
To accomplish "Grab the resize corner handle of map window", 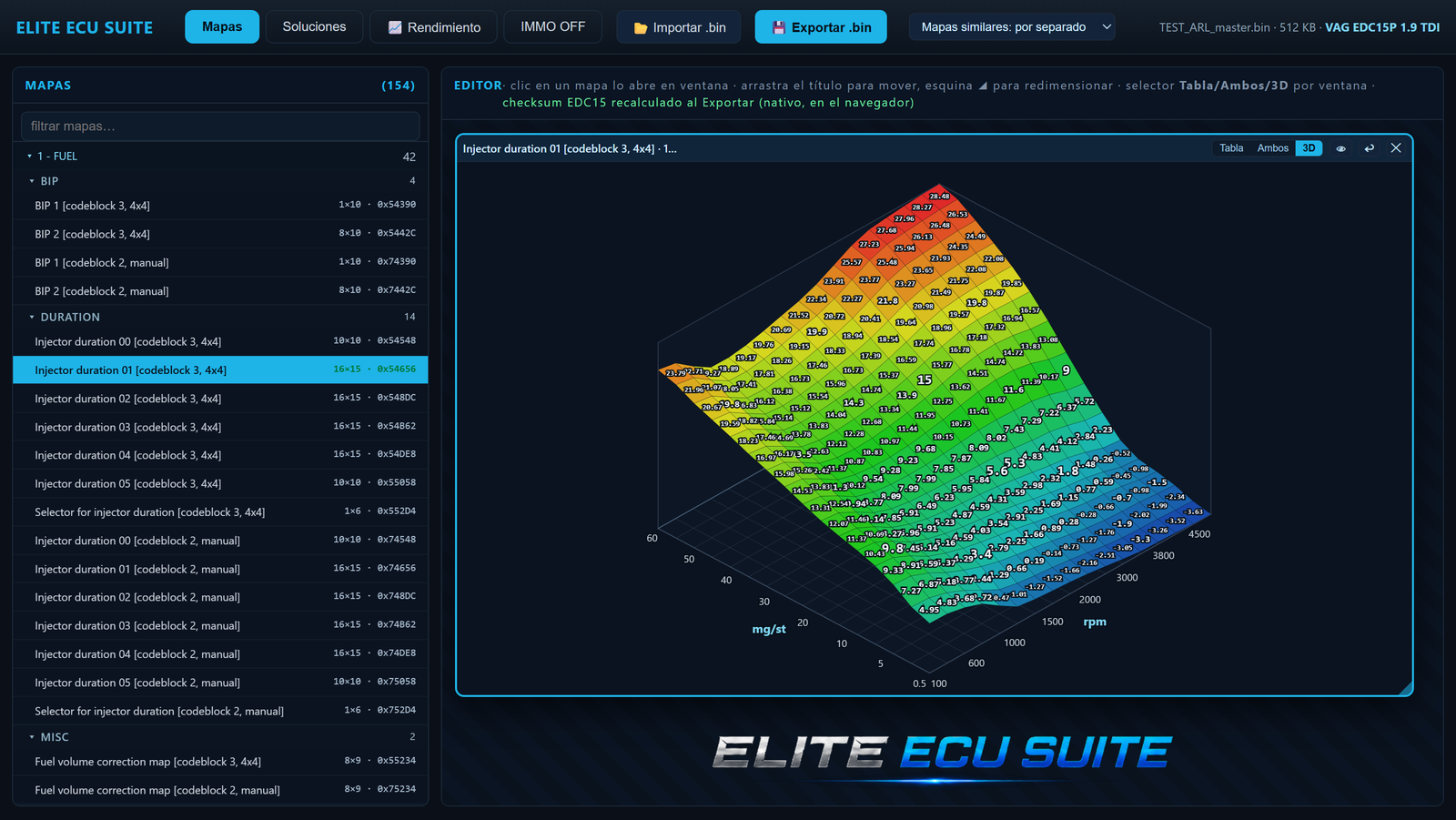I will (x=1407, y=689).
